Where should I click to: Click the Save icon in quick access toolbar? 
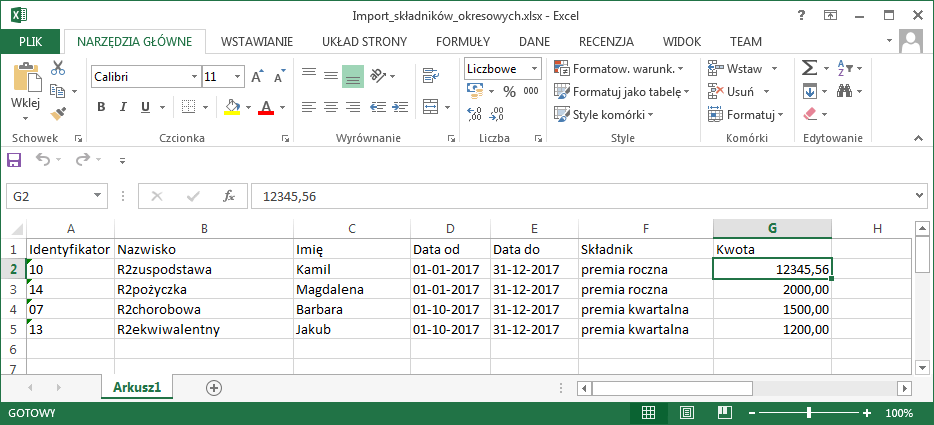click(x=14, y=159)
